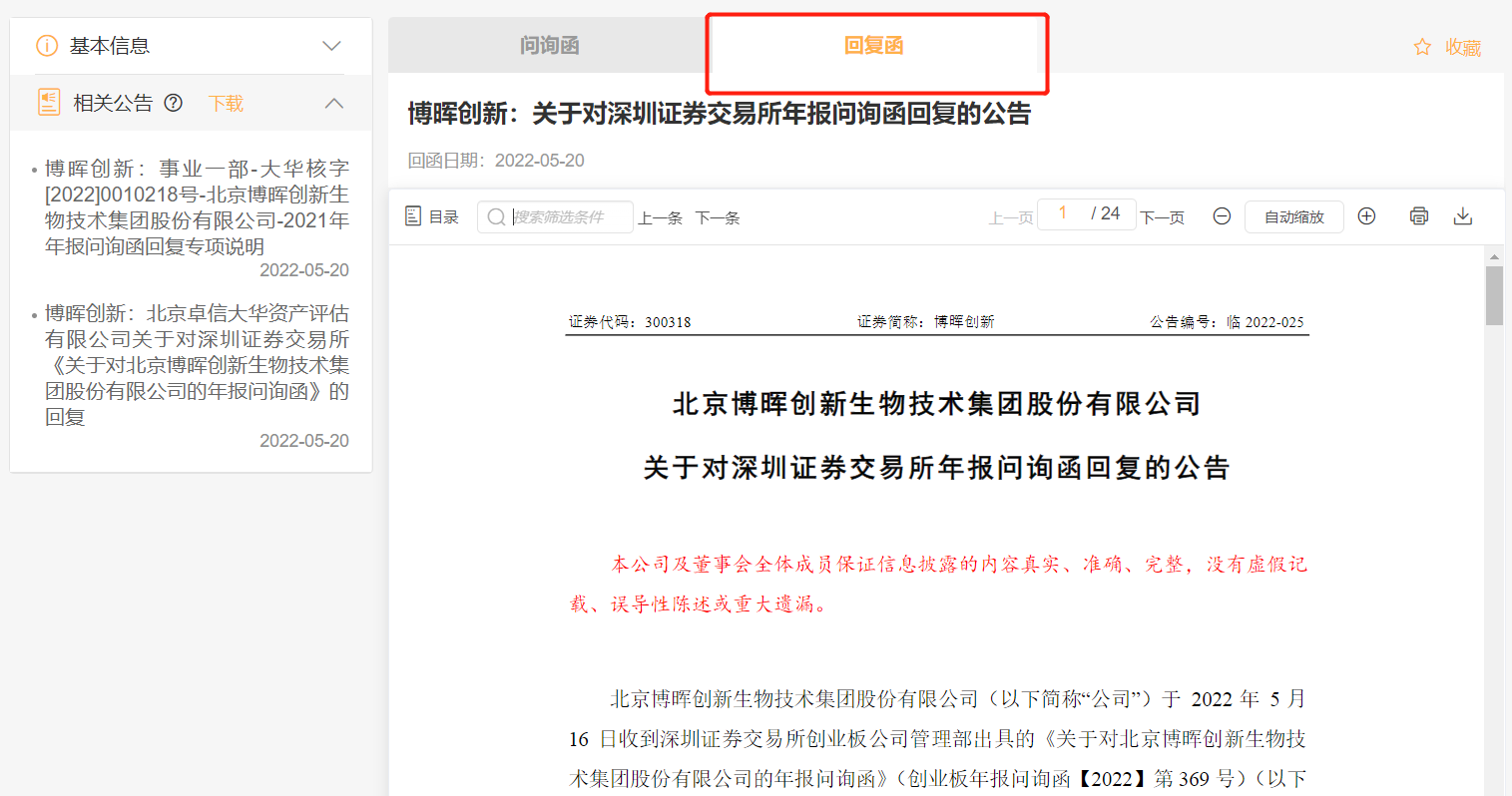This screenshot has width=1512, height=796.
Task: Click the 下载 link beside 相关公告
Action: [226, 104]
